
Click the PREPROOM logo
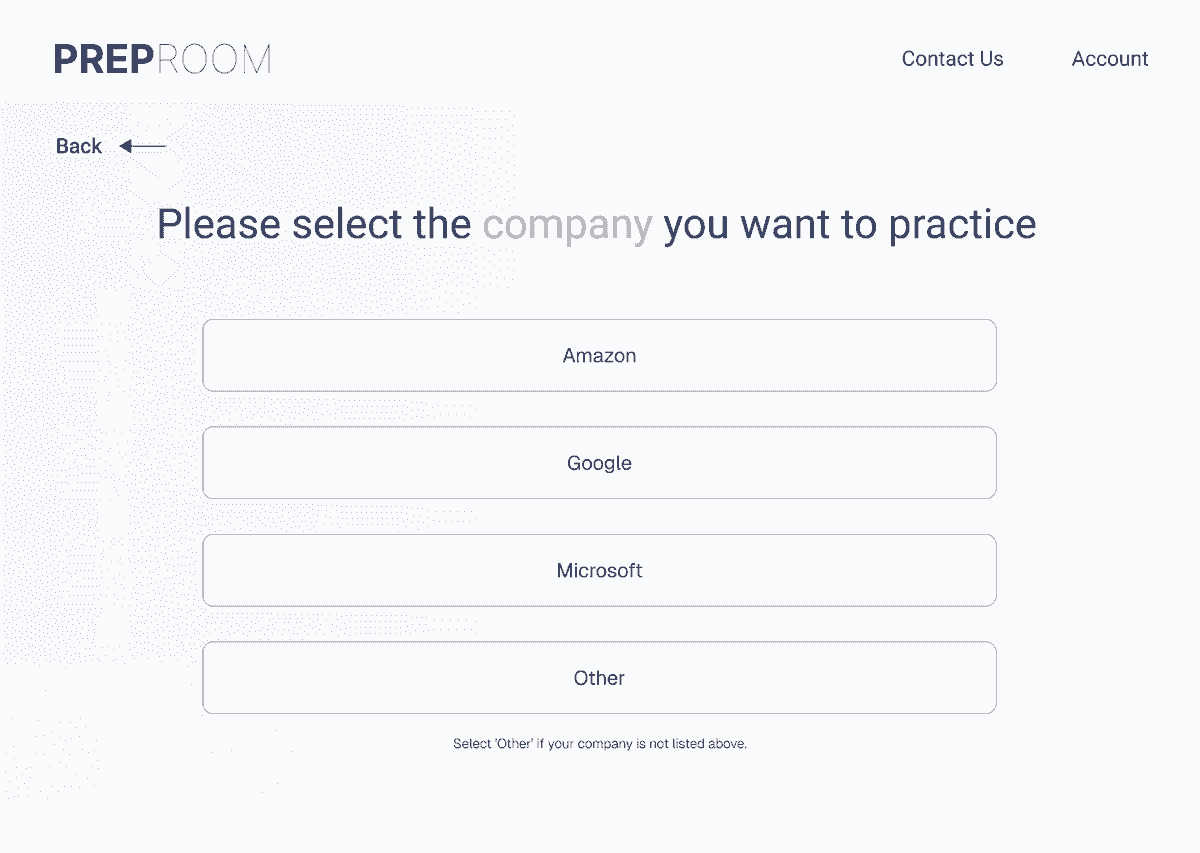162,59
